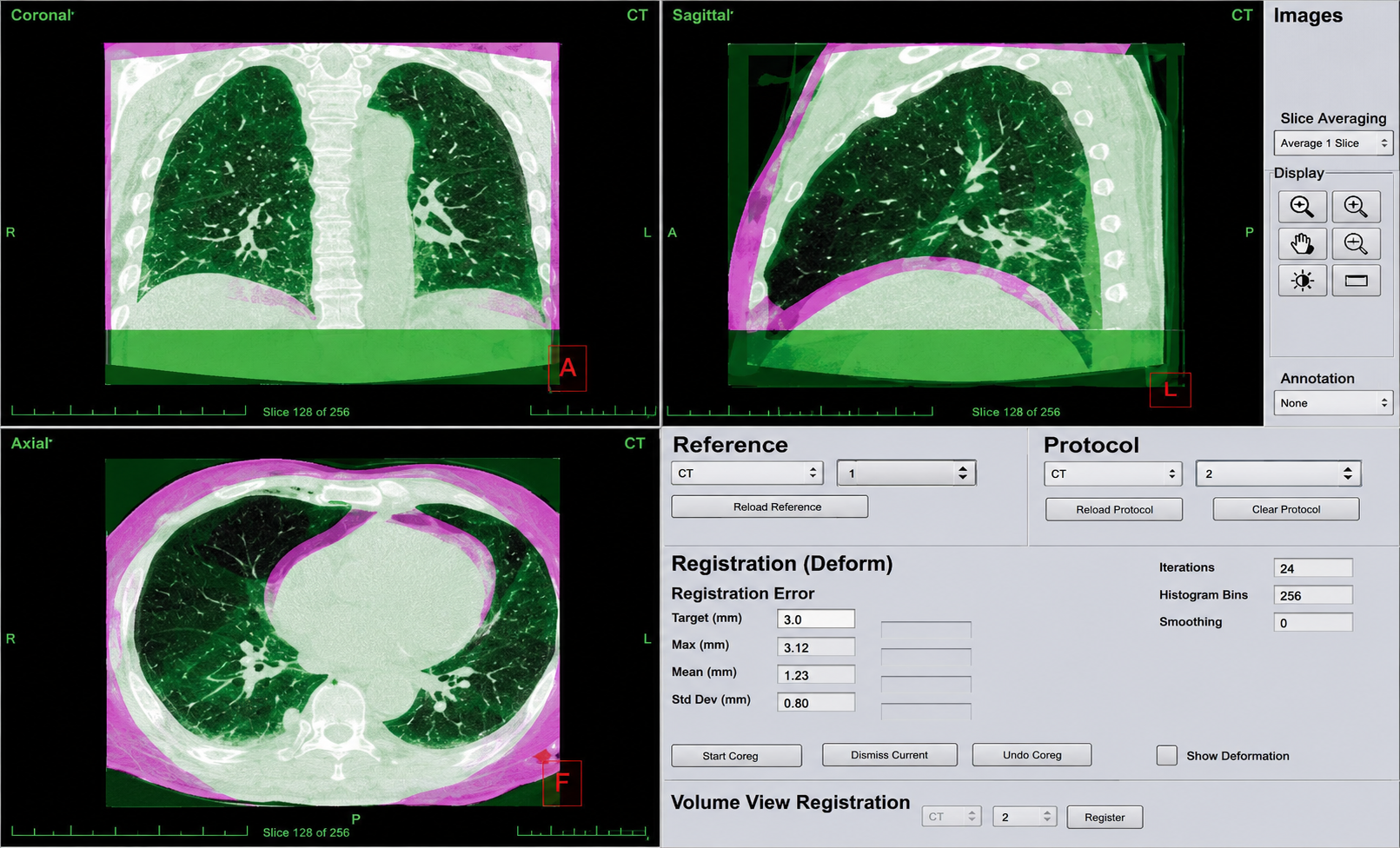Select the bold-handled zoom magnifier tool
The height and width of the screenshot is (848, 1400).
pyautogui.click(x=1302, y=207)
